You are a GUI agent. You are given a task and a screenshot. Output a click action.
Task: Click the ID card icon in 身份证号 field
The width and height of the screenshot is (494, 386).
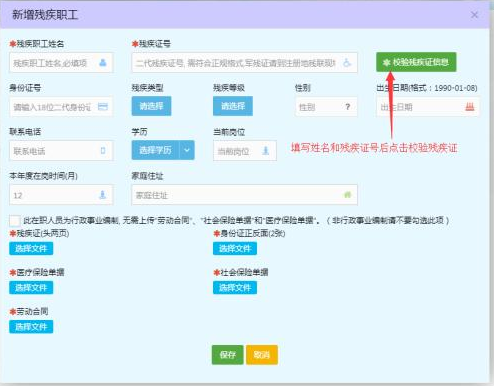coord(103,107)
